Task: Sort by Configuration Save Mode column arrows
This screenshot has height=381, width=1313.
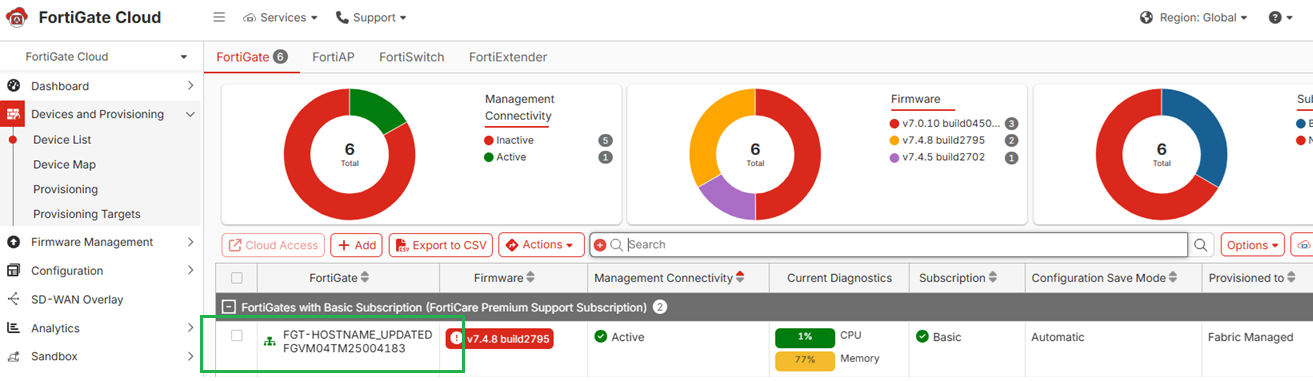Action: tap(1172, 277)
